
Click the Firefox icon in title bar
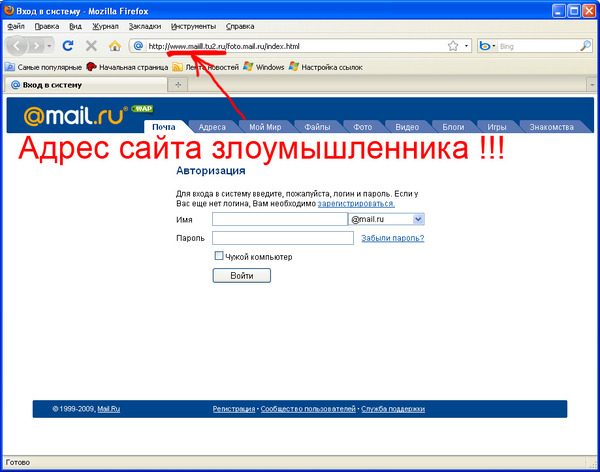(9, 10)
